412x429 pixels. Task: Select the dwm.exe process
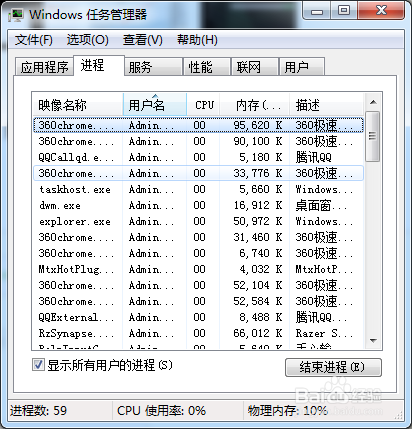198,205
